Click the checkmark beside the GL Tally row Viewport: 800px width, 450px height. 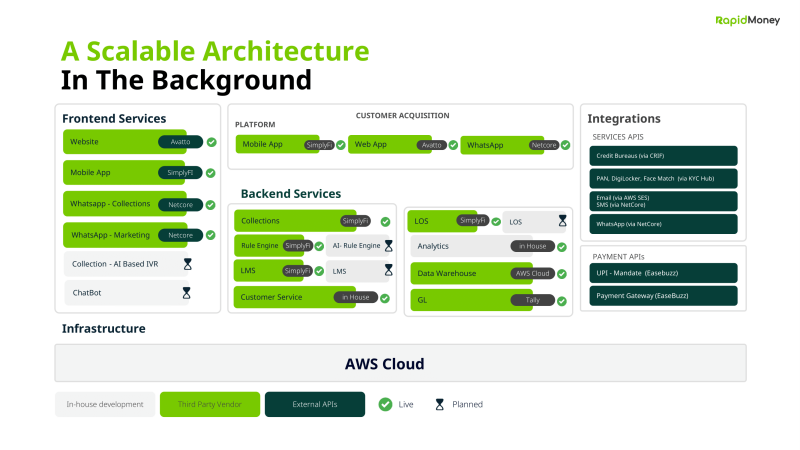(x=562, y=300)
